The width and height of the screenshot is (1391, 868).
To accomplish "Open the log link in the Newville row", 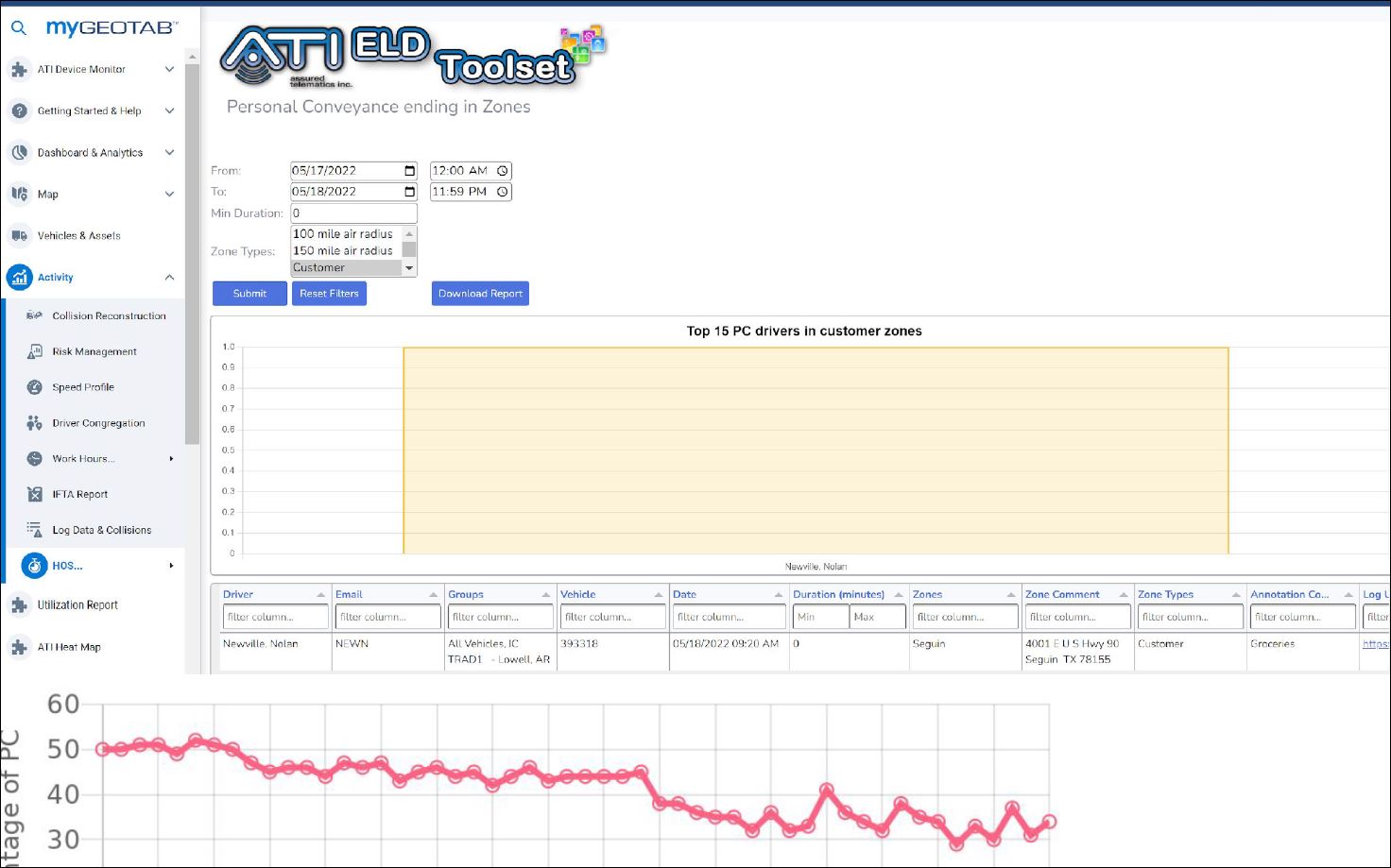I will pos(1375,644).
